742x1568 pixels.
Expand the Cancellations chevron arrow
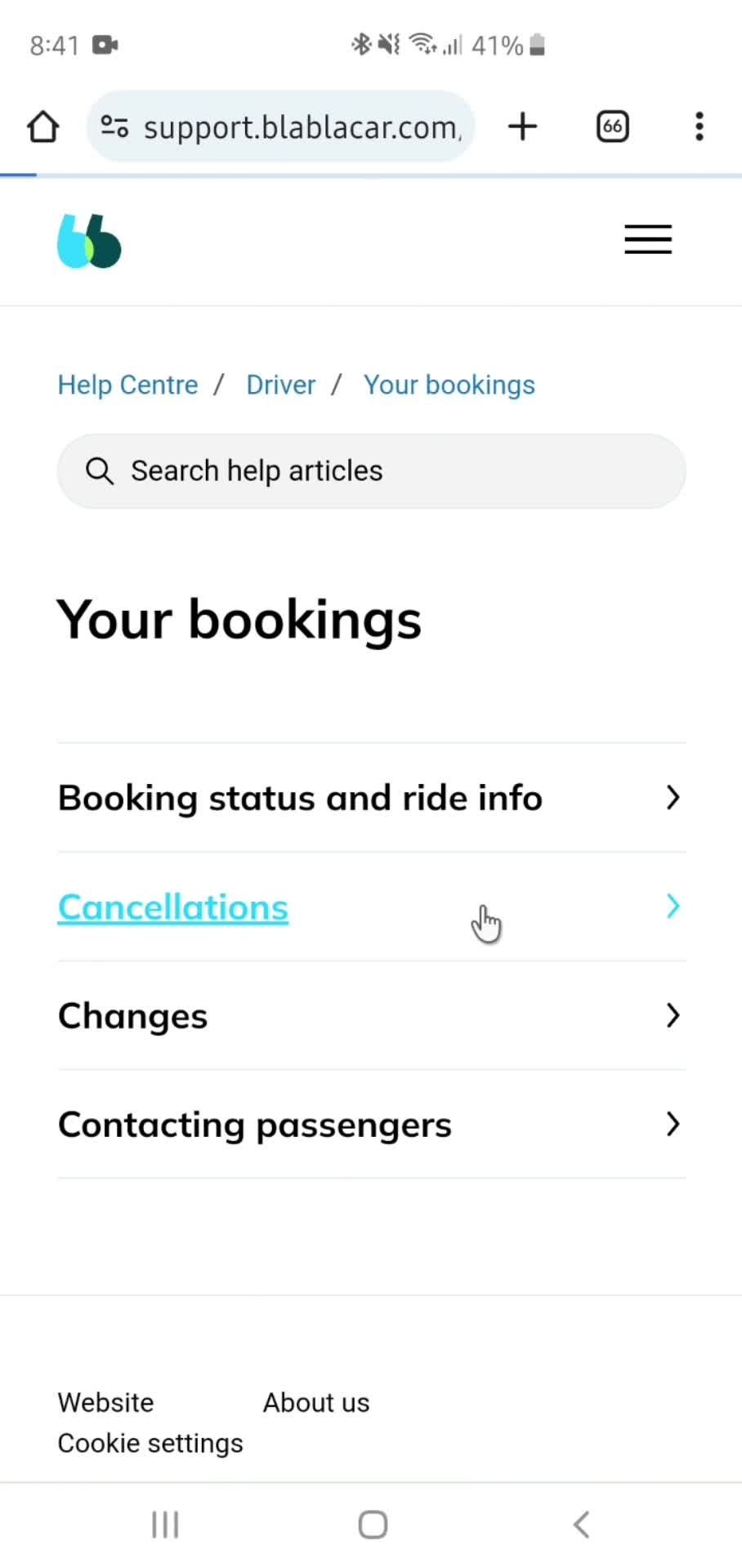point(673,906)
